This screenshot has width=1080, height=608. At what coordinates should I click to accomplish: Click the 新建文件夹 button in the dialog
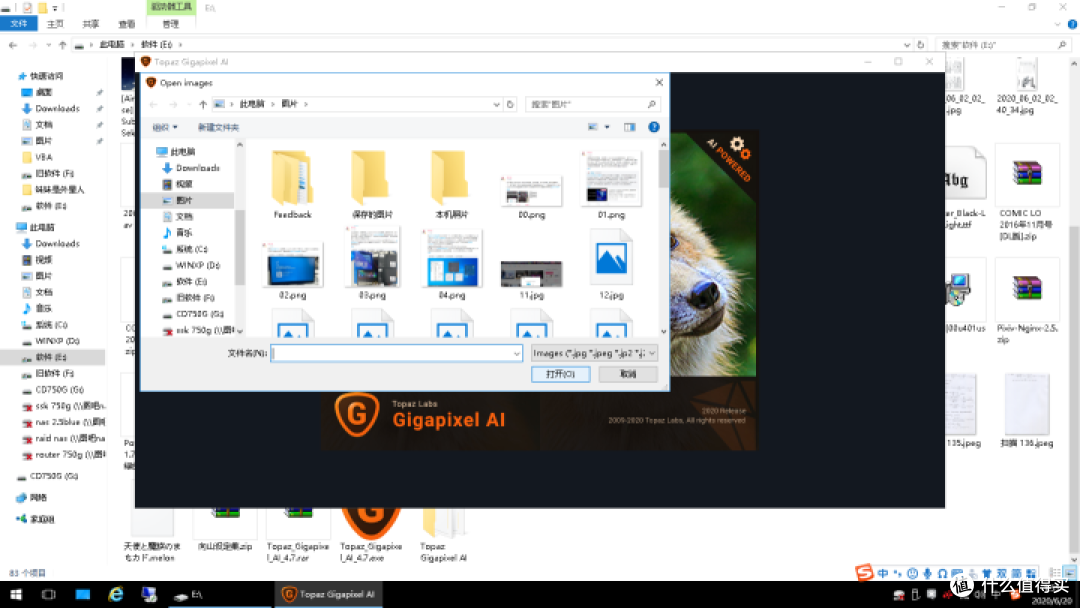[x=218, y=127]
